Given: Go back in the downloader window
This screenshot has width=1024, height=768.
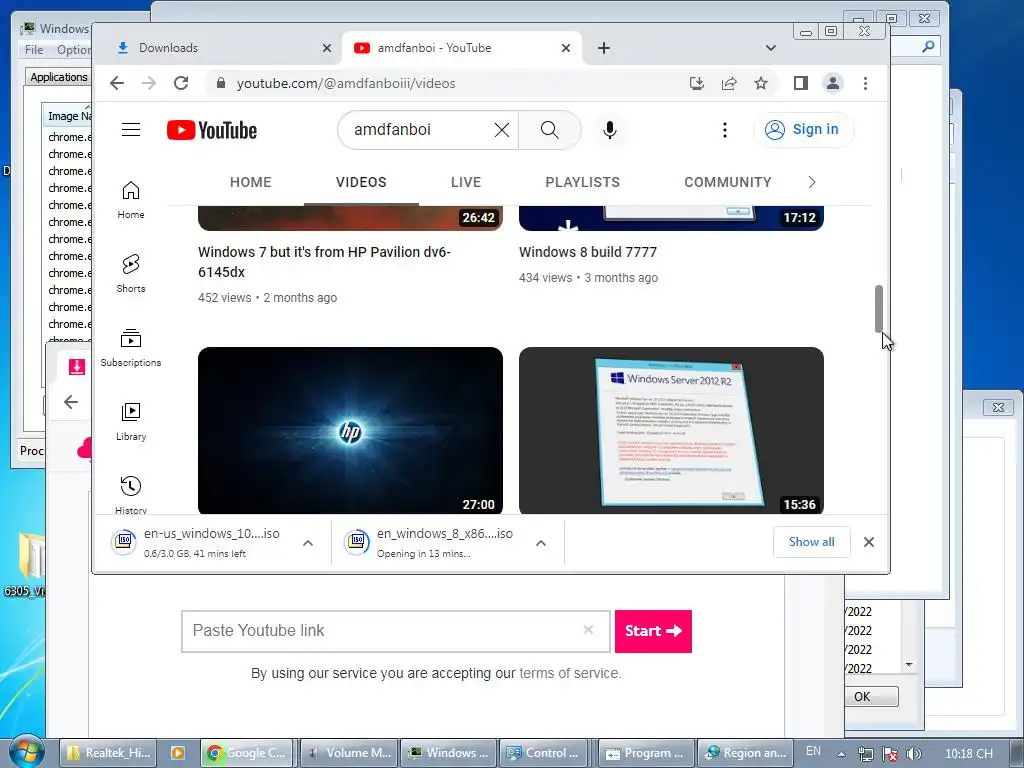Looking at the screenshot, I should pos(71,402).
